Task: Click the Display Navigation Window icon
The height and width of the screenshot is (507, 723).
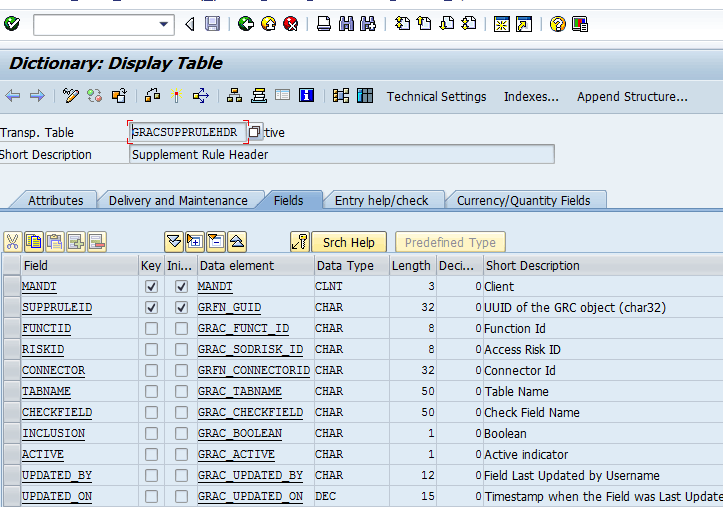Action: pyautogui.click(x=259, y=96)
